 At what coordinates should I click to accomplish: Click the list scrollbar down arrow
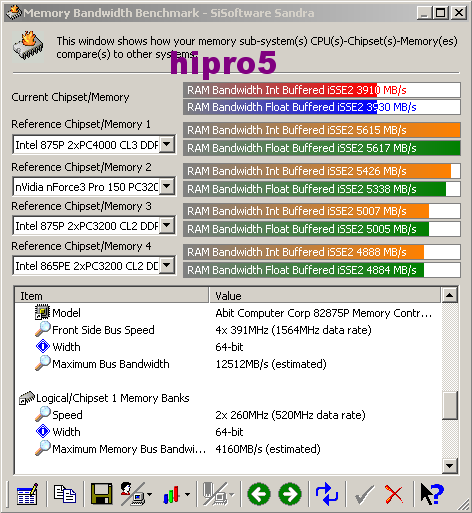pyautogui.click(x=449, y=465)
